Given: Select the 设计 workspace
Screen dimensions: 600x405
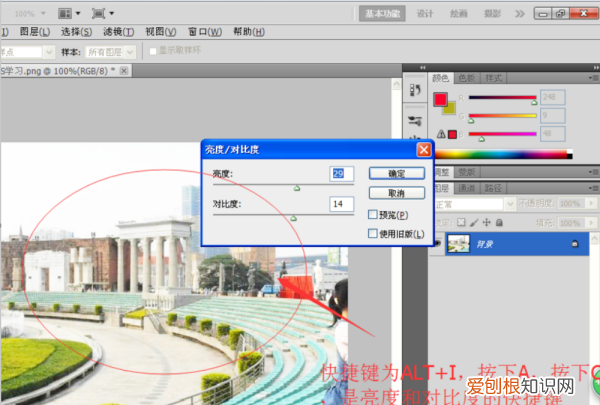Looking at the screenshot, I should tap(425, 14).
